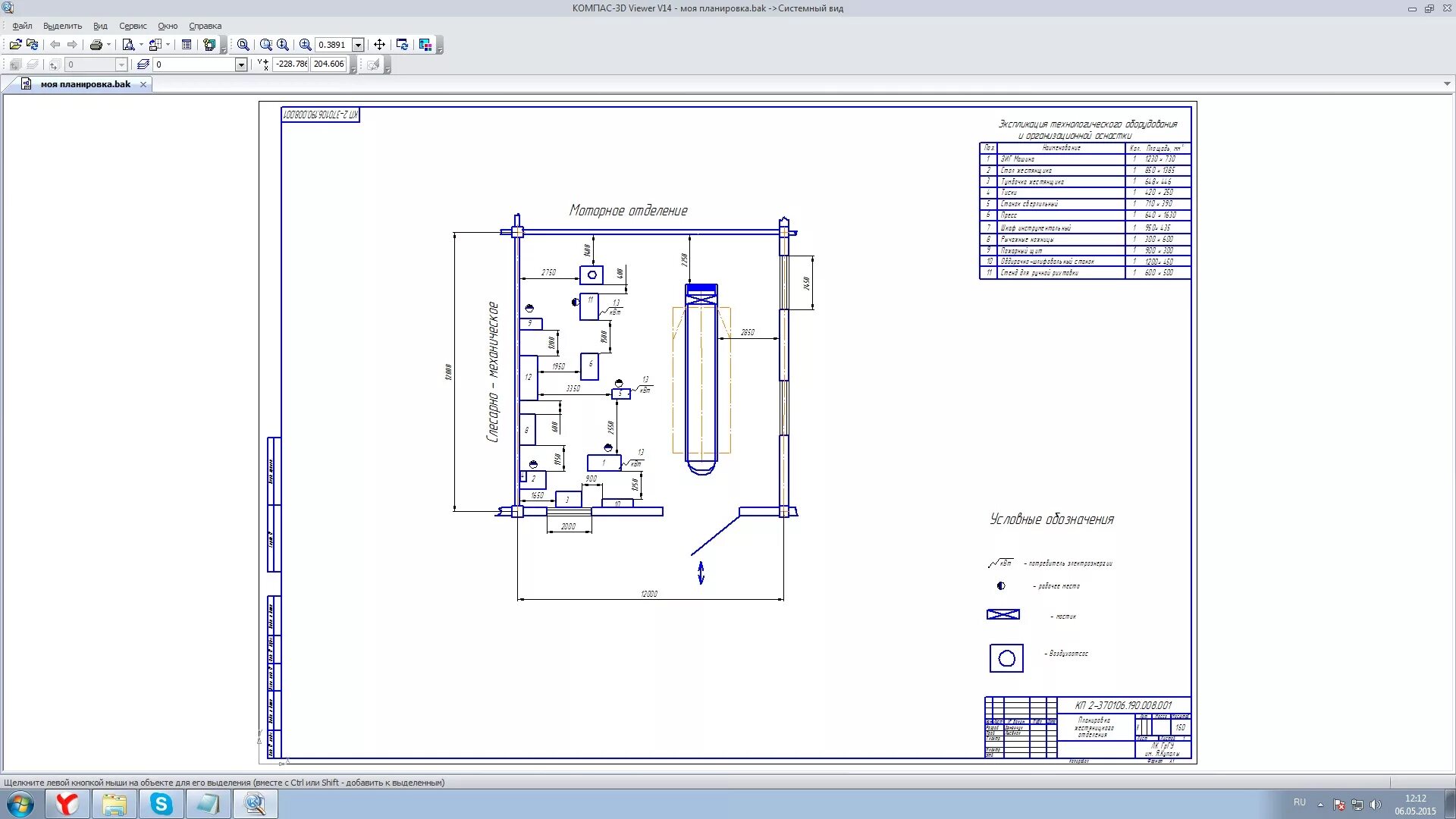Image resolution: width=1456 pixels, height=819 pixels.
Task: Close the моя планировка.bak document tab
Action: pos(143,84)
